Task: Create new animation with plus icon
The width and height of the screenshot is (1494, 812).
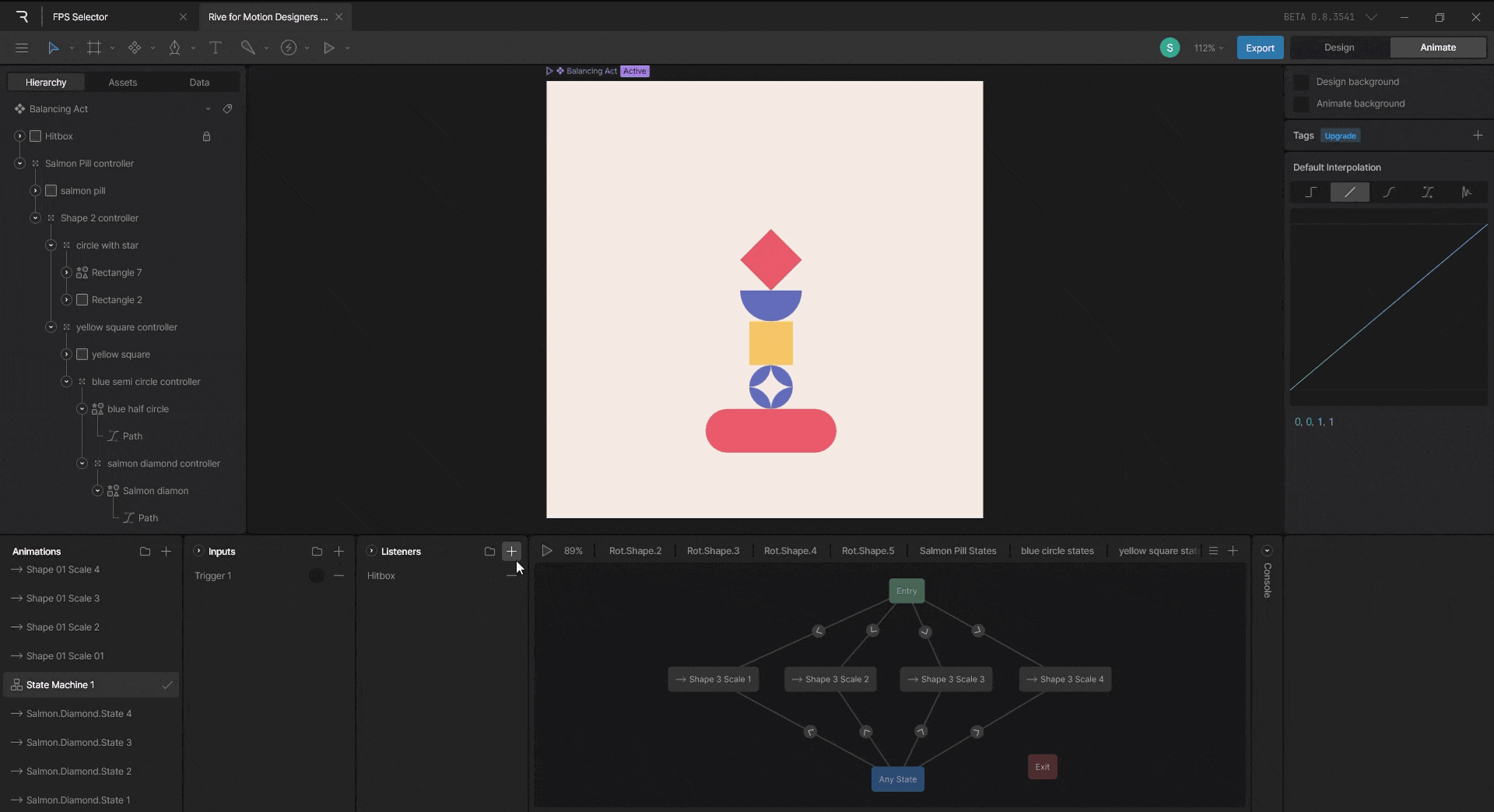Action: click(x=166, y=551)
